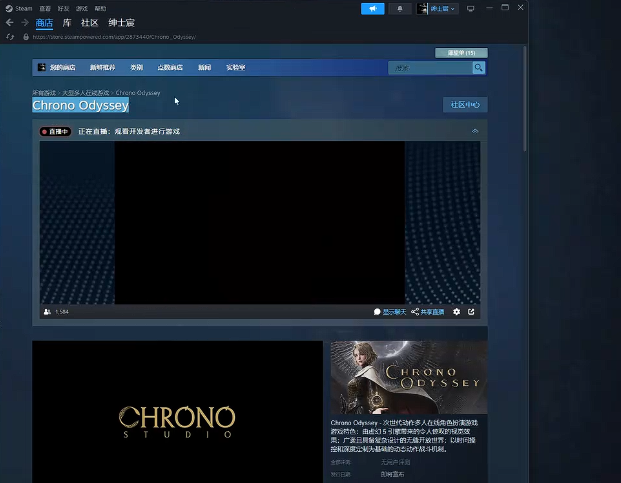Image resolution: width=621 pixels, height=483 pixels.
Task: Click the 无用户评测 reviews text
Action: 395,462
